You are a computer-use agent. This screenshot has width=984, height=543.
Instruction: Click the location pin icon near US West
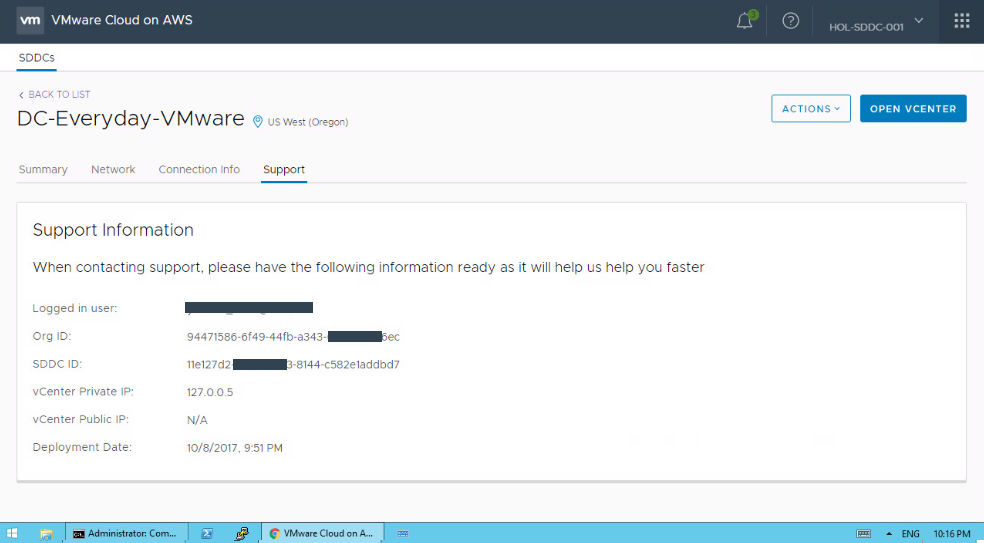pyautogui.click(x=257, y=122)
